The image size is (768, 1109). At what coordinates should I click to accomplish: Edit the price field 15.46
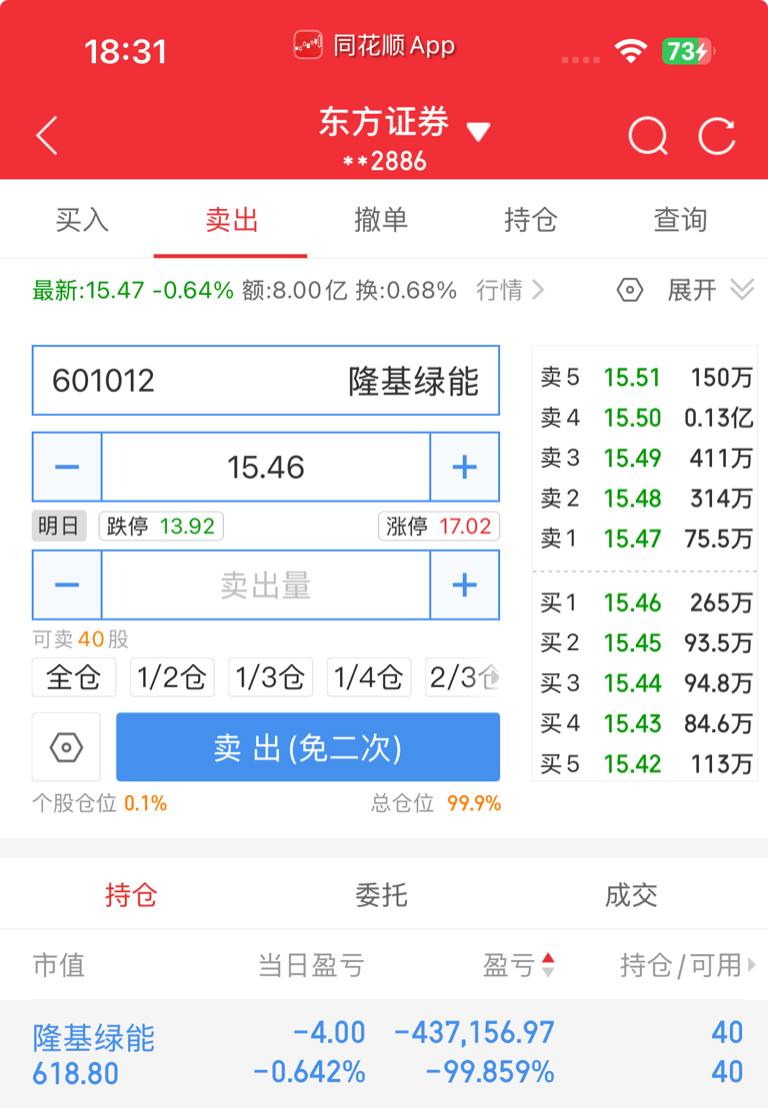(x=266, y=467)
